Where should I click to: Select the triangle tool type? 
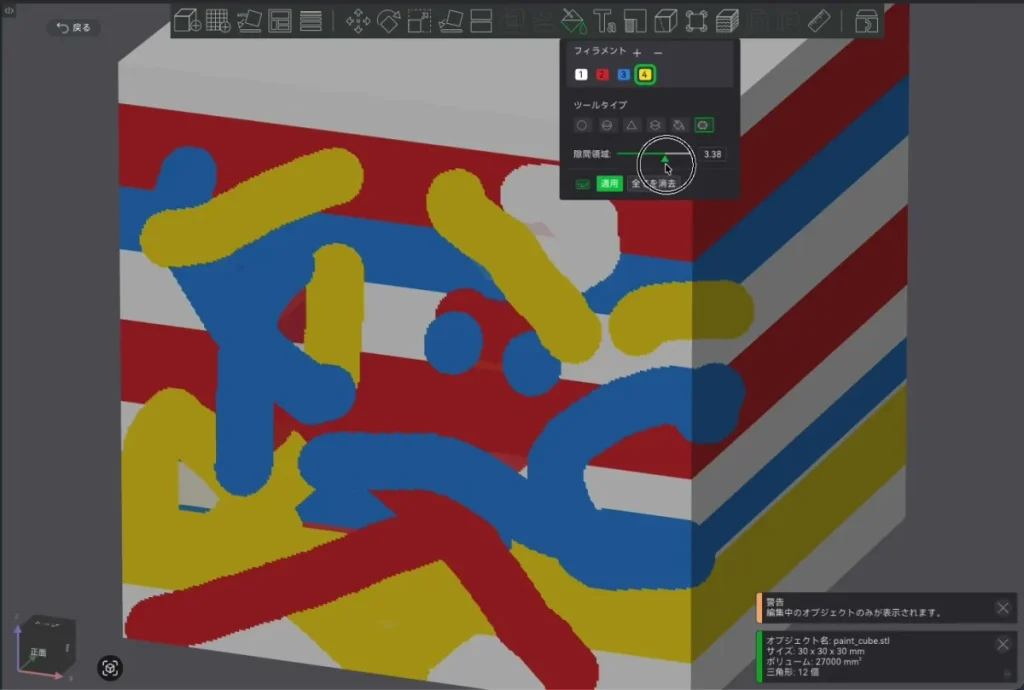coord(631,125)
